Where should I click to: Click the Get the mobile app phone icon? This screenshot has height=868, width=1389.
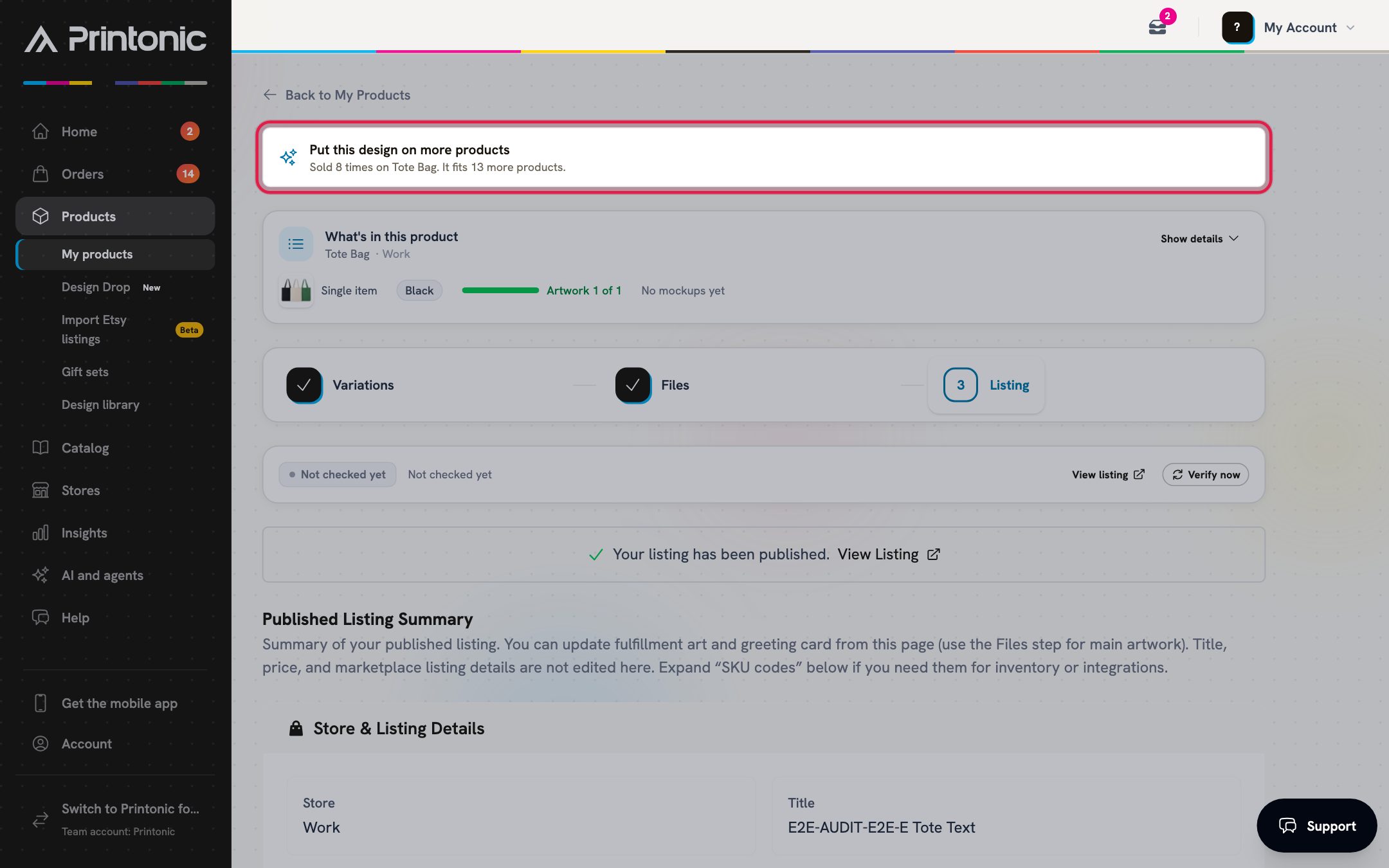coord(41,703)
